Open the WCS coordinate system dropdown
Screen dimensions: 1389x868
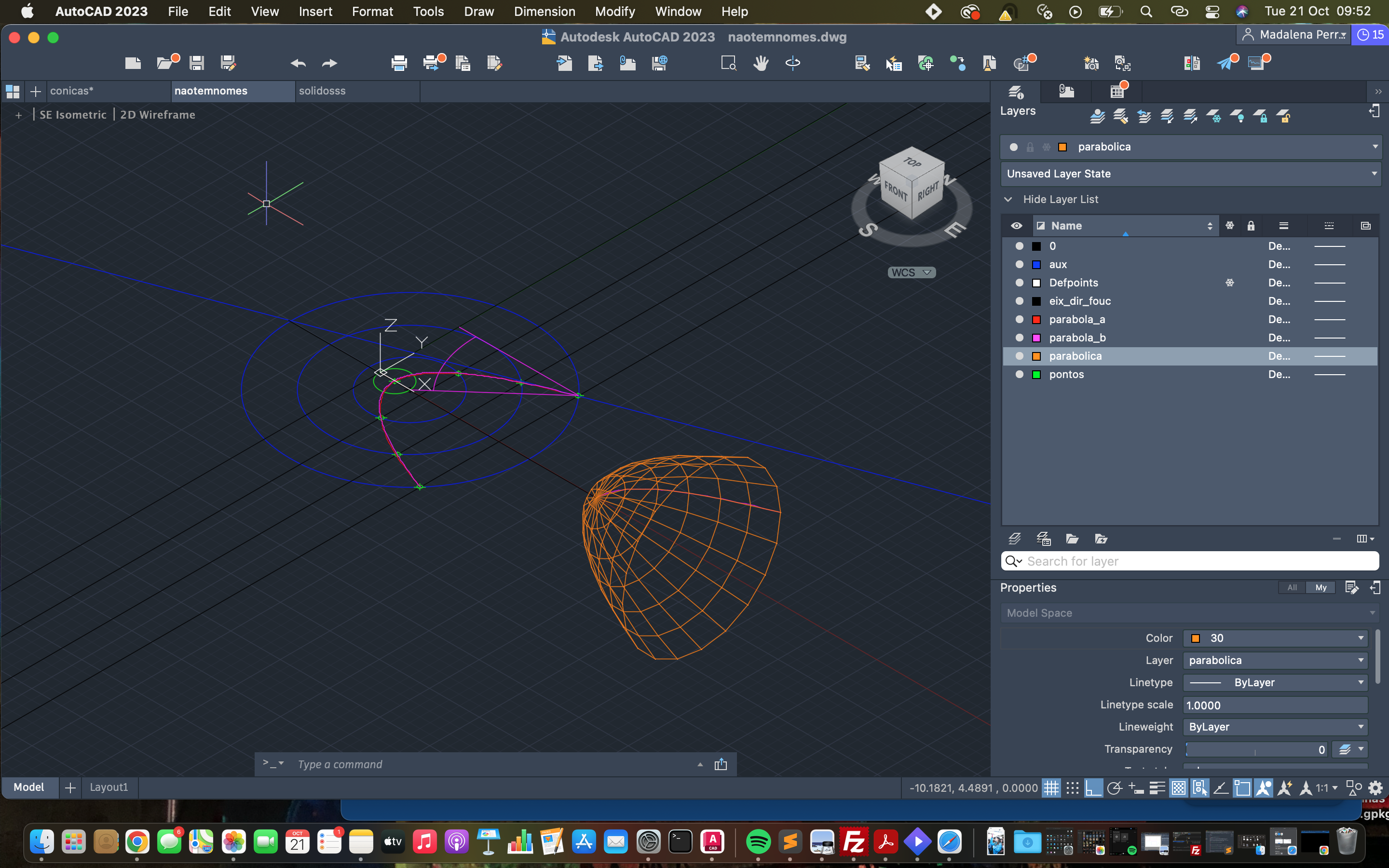tap(912, 272)
